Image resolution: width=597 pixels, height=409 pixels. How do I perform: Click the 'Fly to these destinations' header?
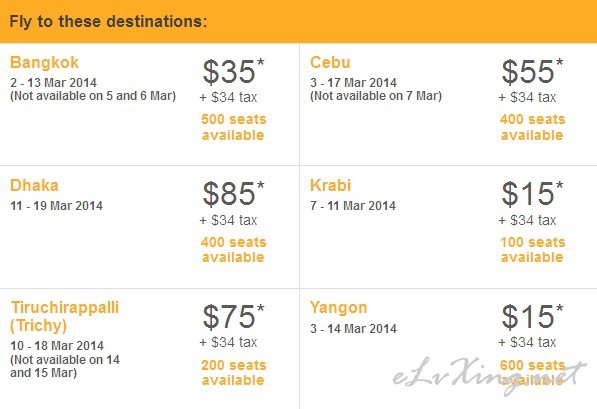pyautogui.click(x=108, y=21)
